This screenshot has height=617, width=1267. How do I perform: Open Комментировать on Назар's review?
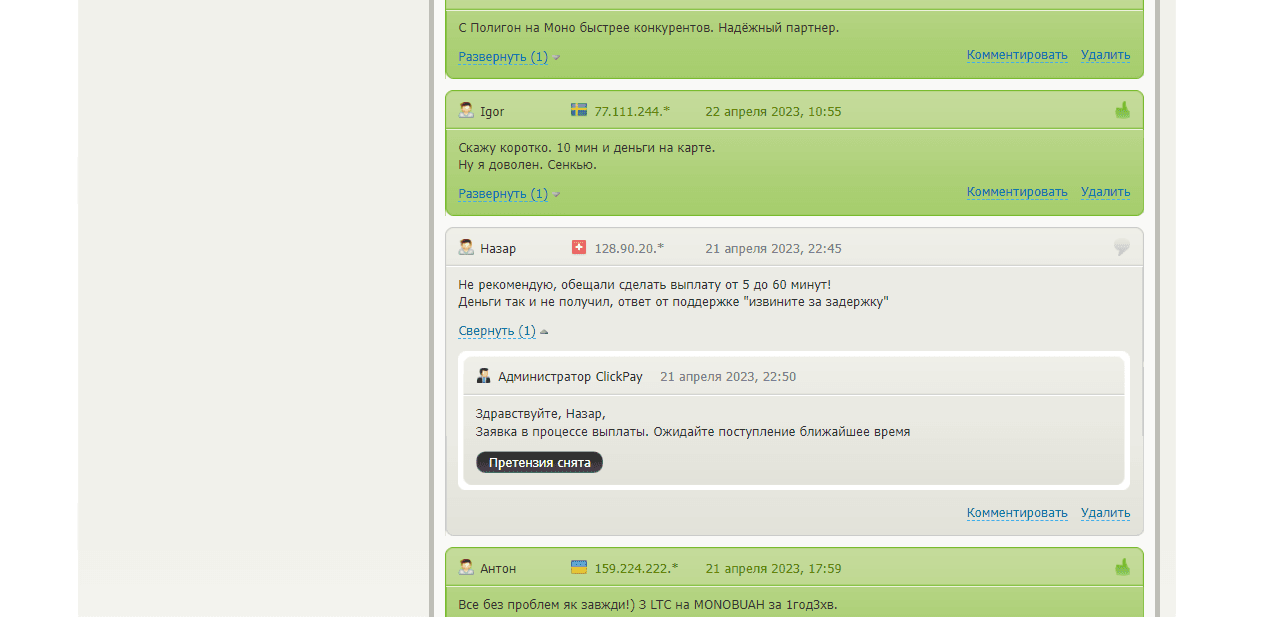(1016, 513)
